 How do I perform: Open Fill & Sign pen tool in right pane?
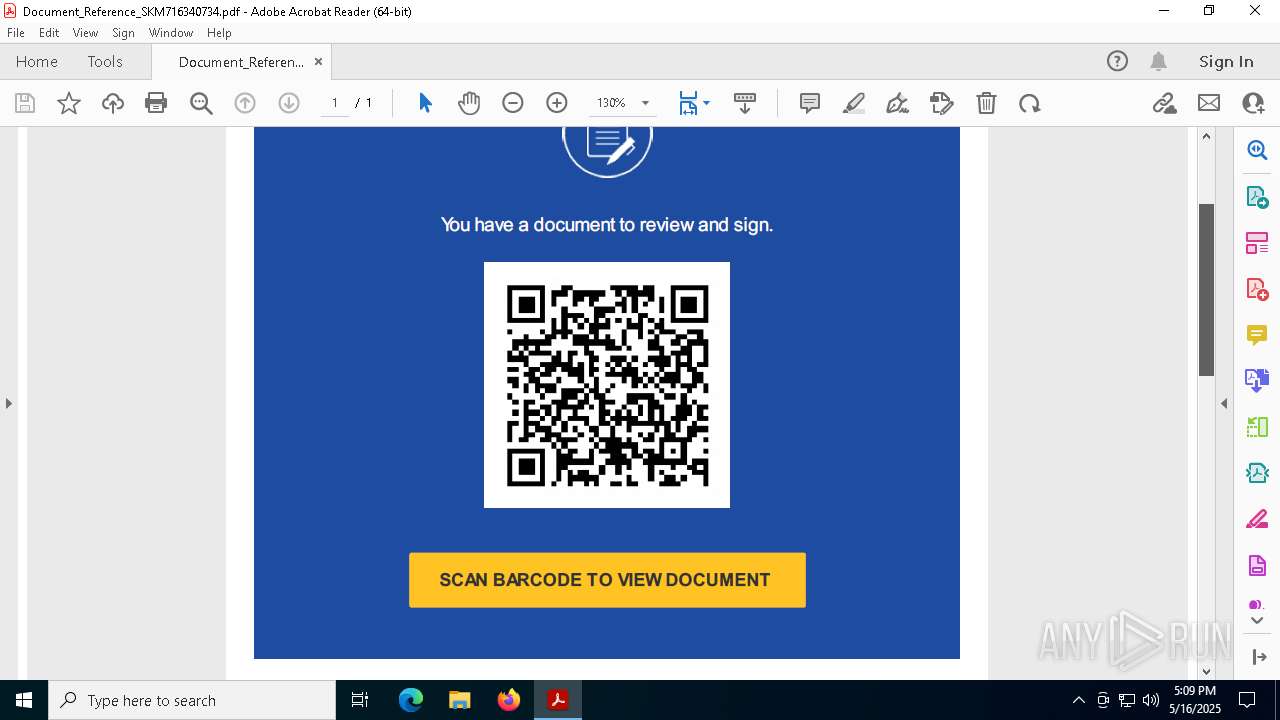[x=1257, y=519]
